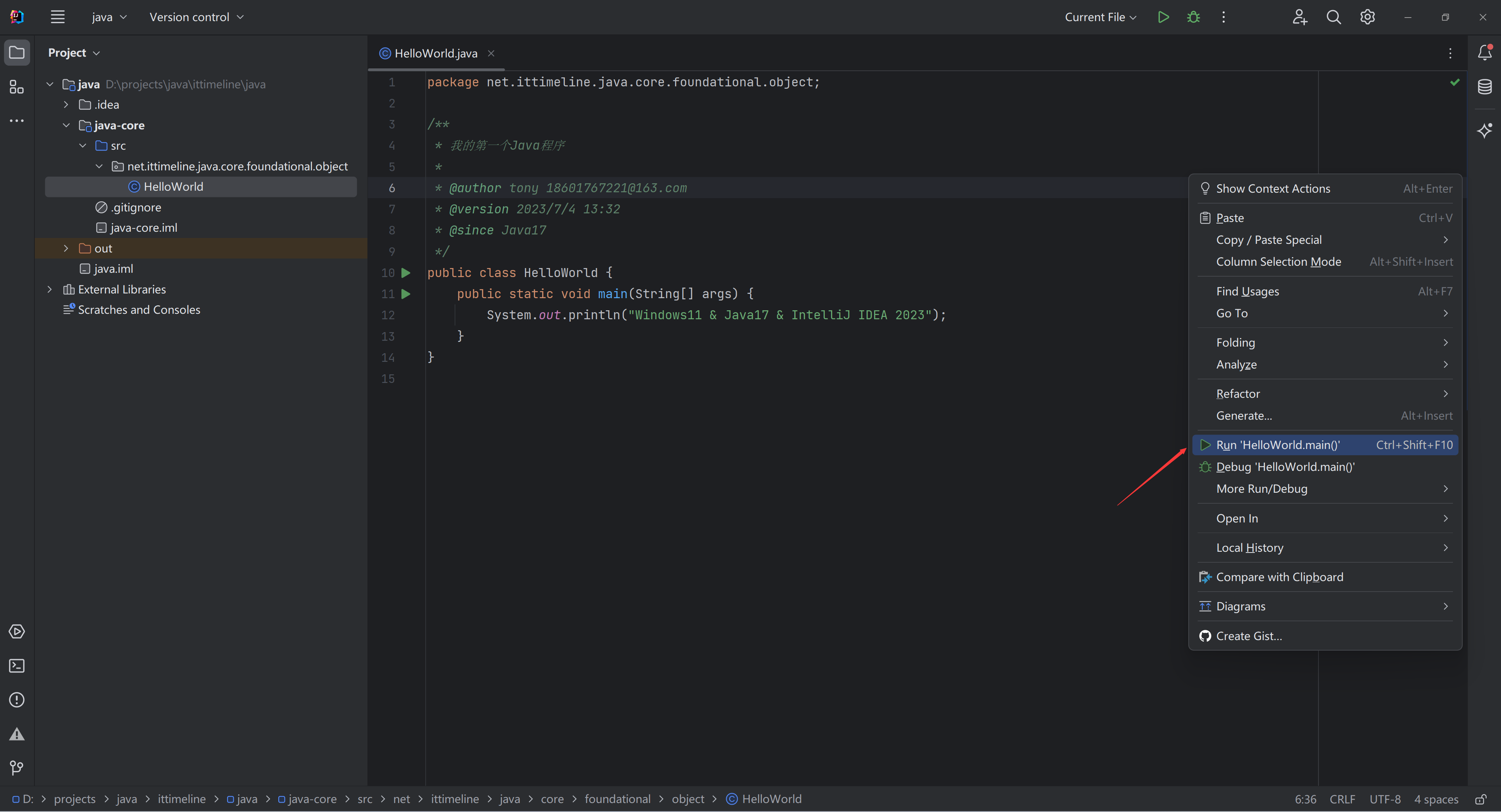Open Copy / Paste Special submenu
This screenshot has width=1501, height=812.
[1325, 240]
